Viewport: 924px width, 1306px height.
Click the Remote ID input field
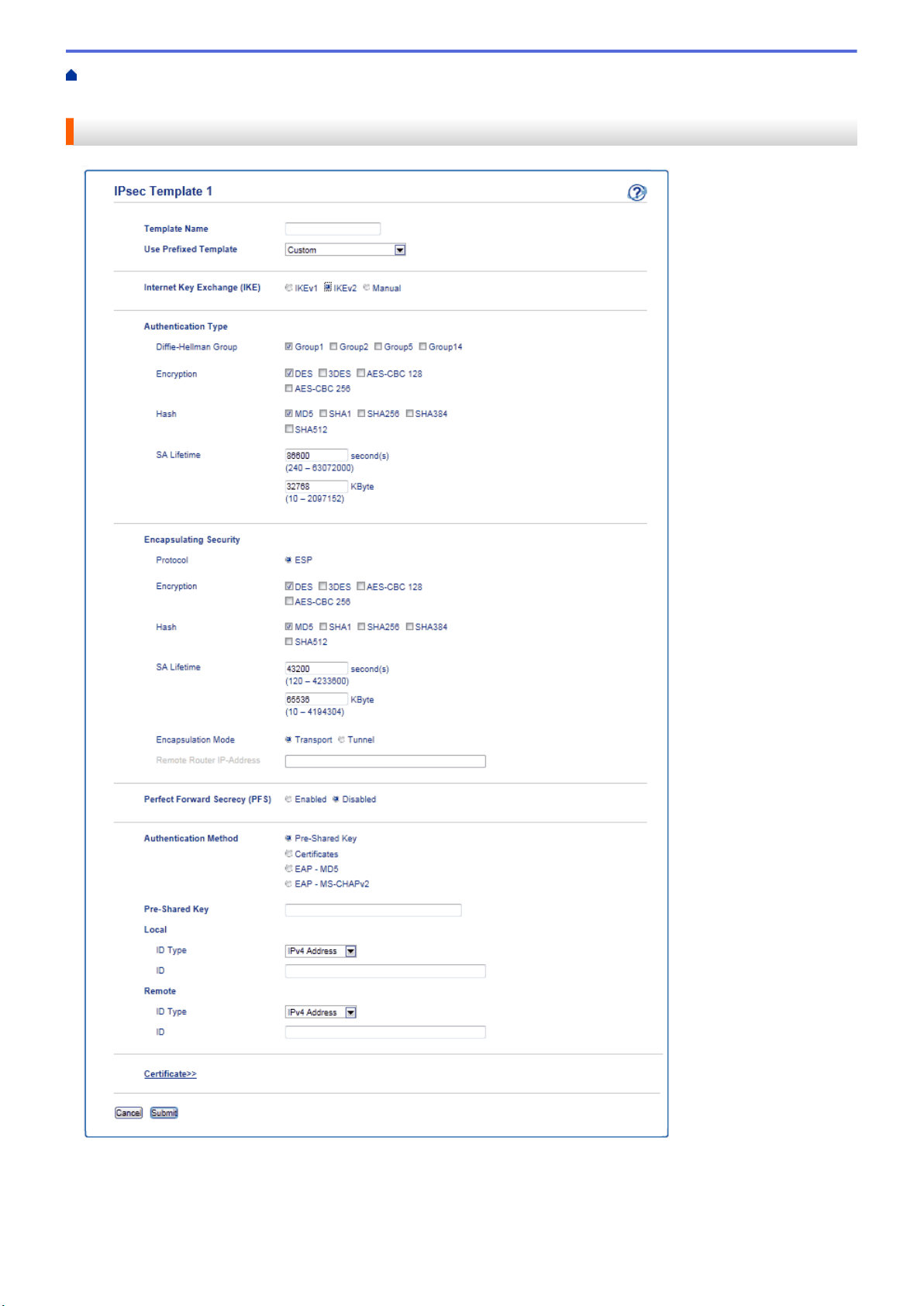[x=385, y=1032]
